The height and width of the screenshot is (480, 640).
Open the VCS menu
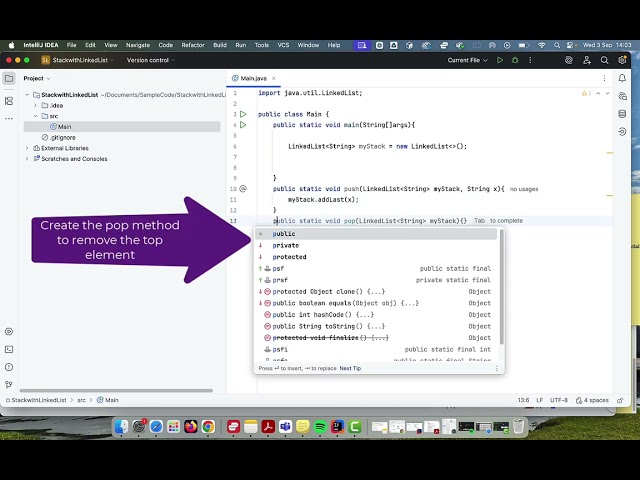point(283,45)
